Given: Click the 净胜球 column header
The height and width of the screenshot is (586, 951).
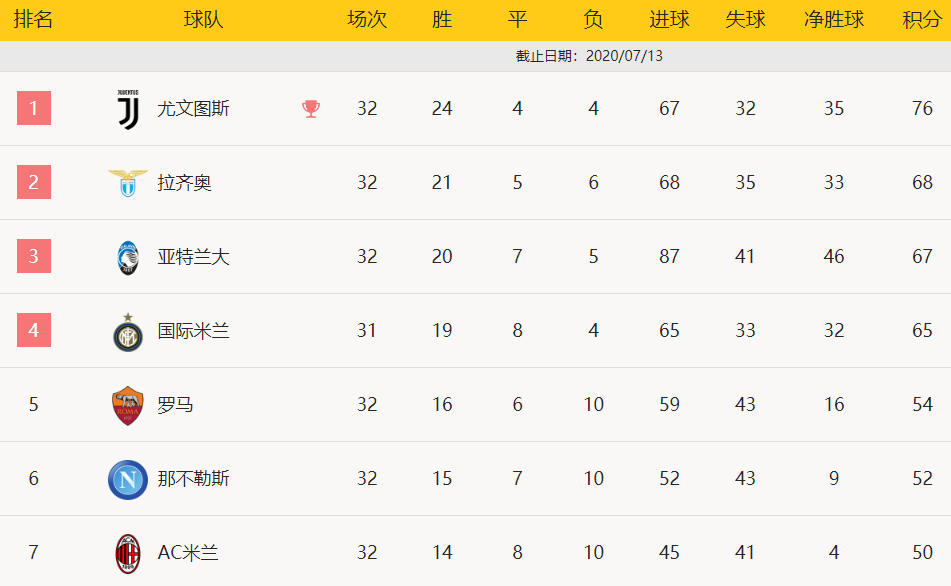Looking at the screenshot, I should click(834, 19).
